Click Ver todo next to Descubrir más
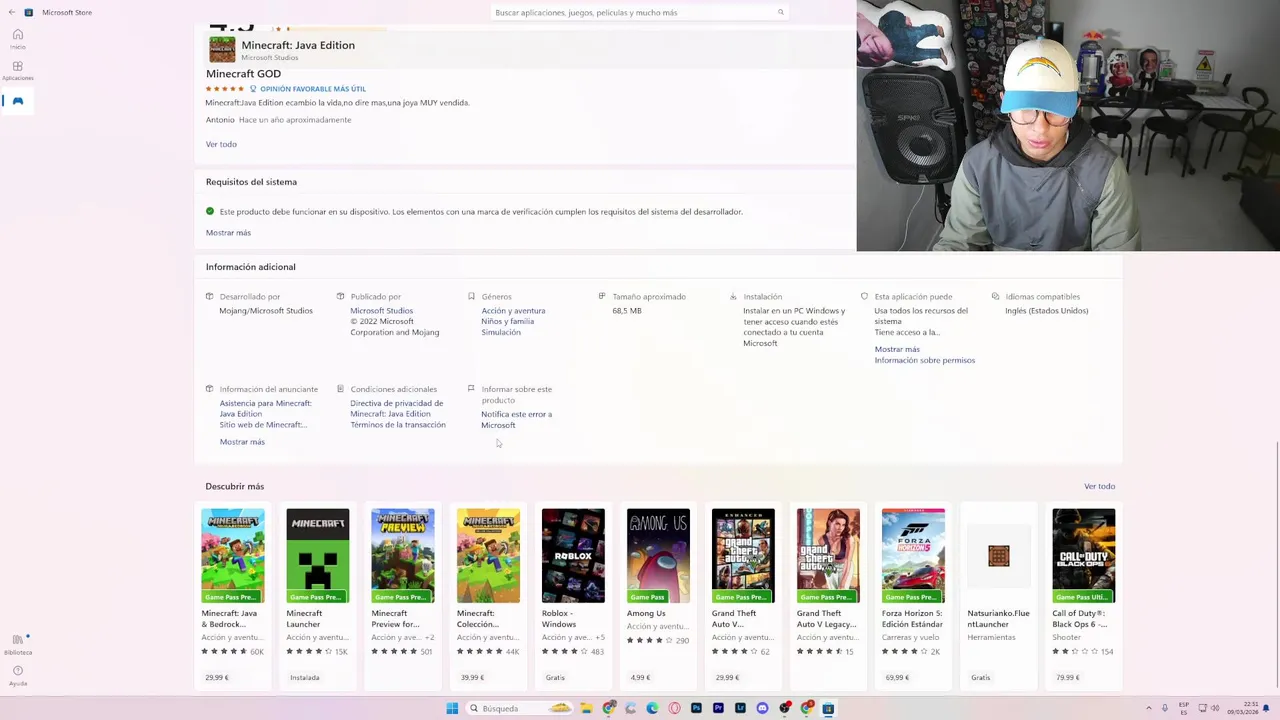Image resolution: width=1280 pixels, height=720 pixels. [x=1099, y=486]
